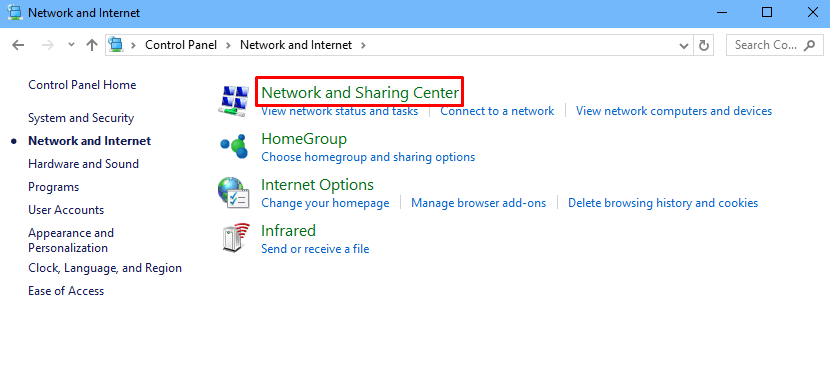Maximize the Network and Internet window
The height and width of the screenshot is (374, 830).
766,12
